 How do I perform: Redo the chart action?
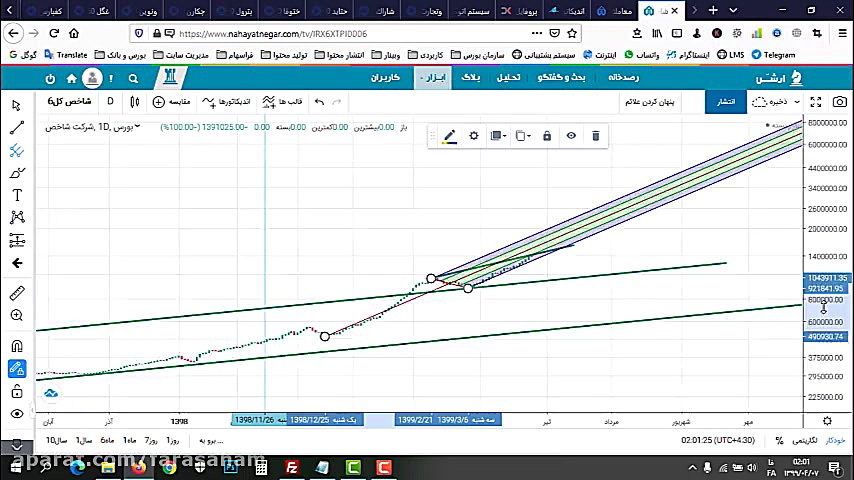[337, 102]
